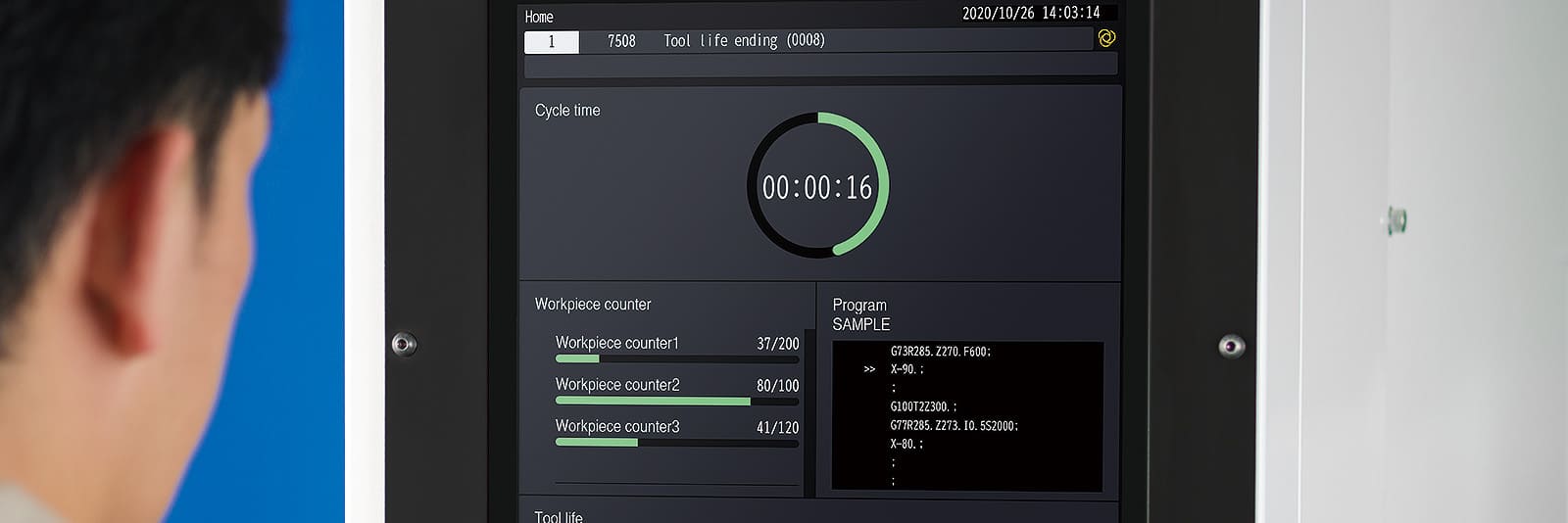Click the >> program cursor marker
Viewport: 1568px width, 523px height.
pos(869,369)
